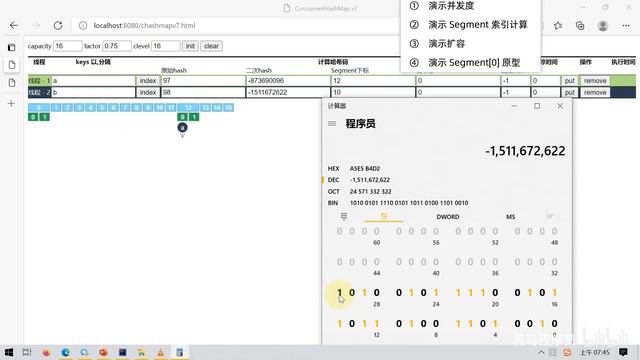This screenshot has height=360, width=640.
Task: Open PowerPoint from the taskbar
Action: pos(104,352)
